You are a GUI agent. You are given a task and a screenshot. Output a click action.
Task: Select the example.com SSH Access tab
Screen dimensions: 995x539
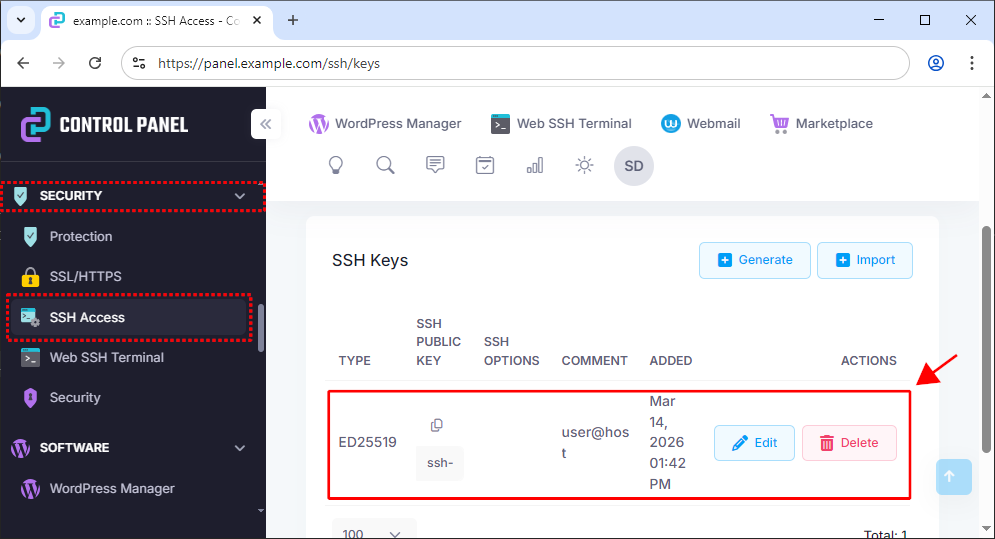(157, 21)
